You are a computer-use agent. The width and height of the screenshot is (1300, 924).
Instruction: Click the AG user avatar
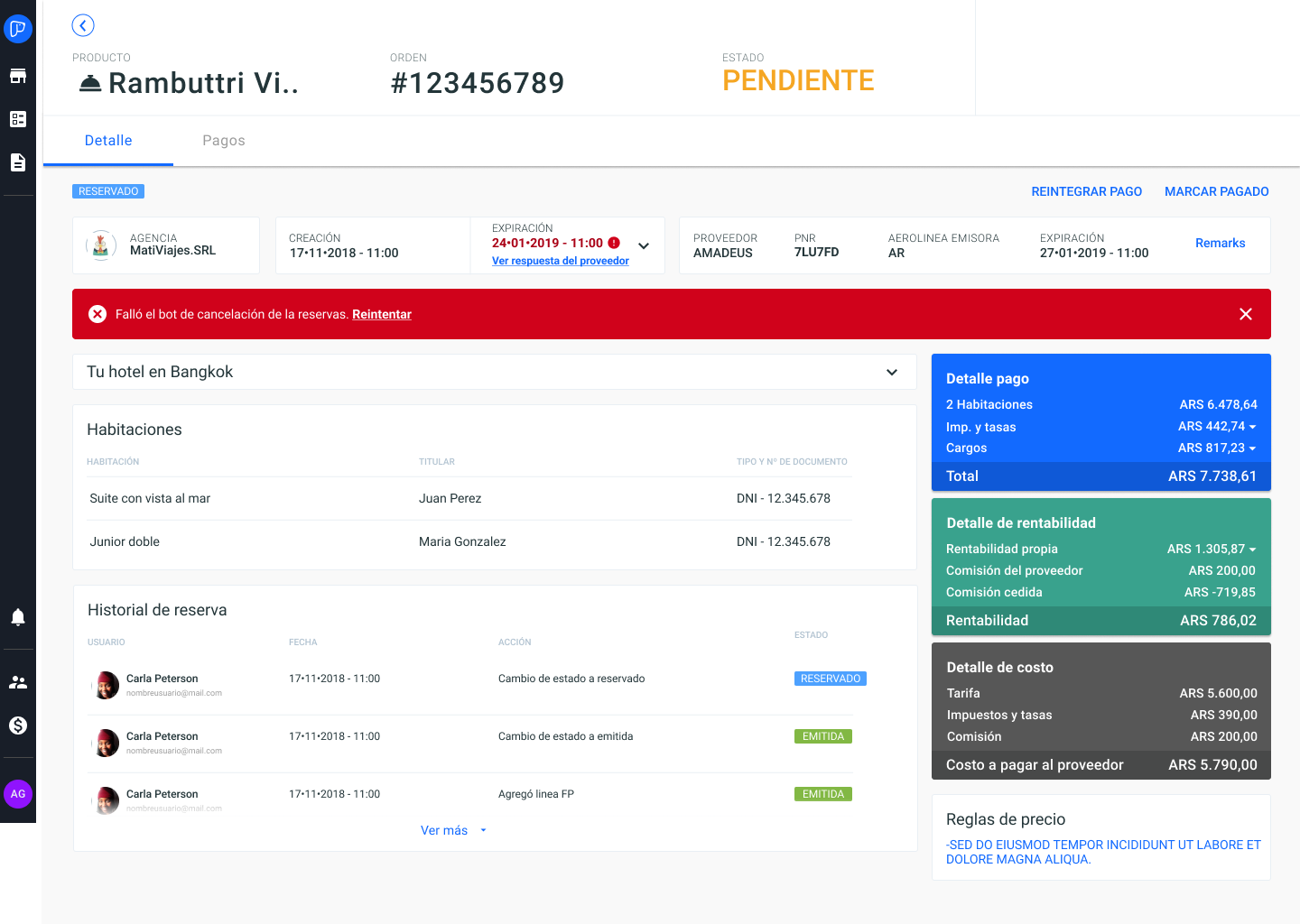click(18, 794)
